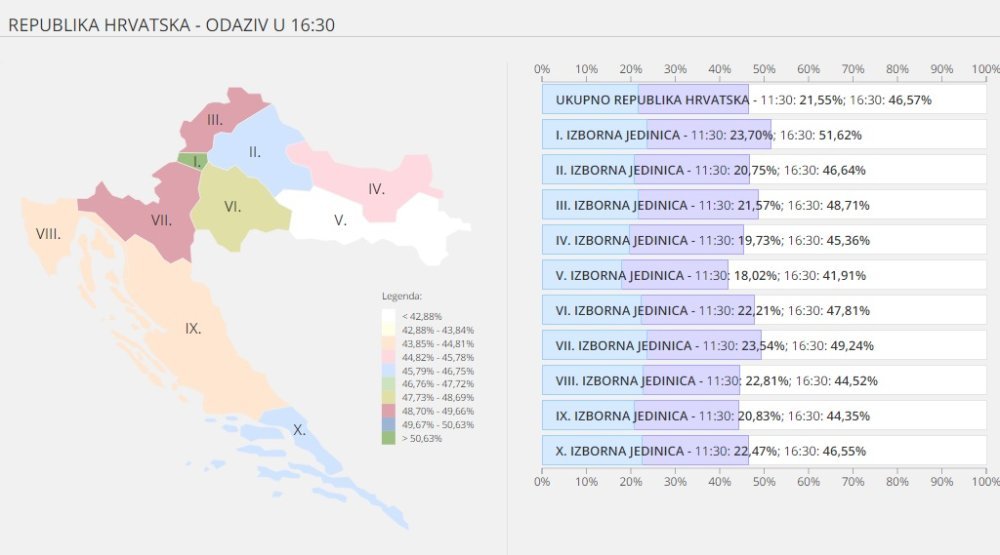Image resolution: width=1000 pixels, height=555 pixels.
Task: Click the green > 50,63% legend swatch
Action: pos(388,438)
